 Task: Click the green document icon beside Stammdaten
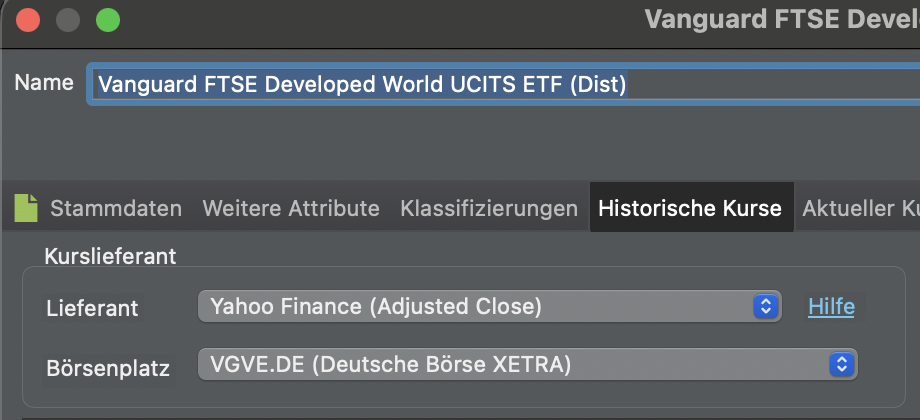26,208
